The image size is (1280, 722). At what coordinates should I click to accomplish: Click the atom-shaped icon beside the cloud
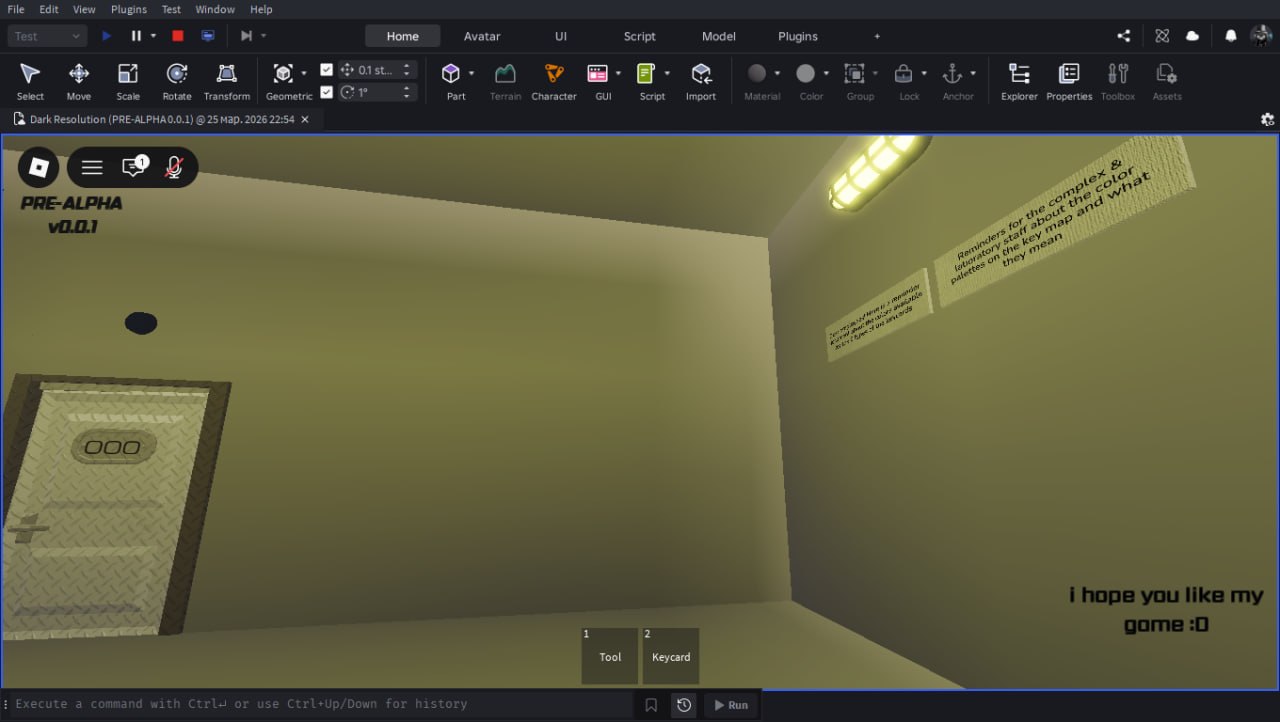[1162, 36]
